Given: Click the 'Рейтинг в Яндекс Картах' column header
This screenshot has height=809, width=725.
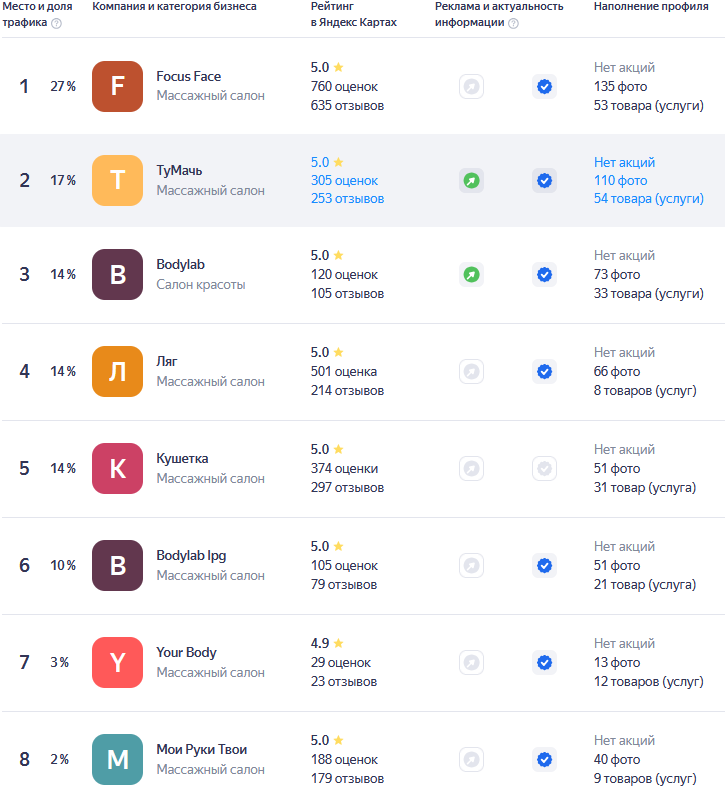Looking at the screenshot, I should 353,14.
